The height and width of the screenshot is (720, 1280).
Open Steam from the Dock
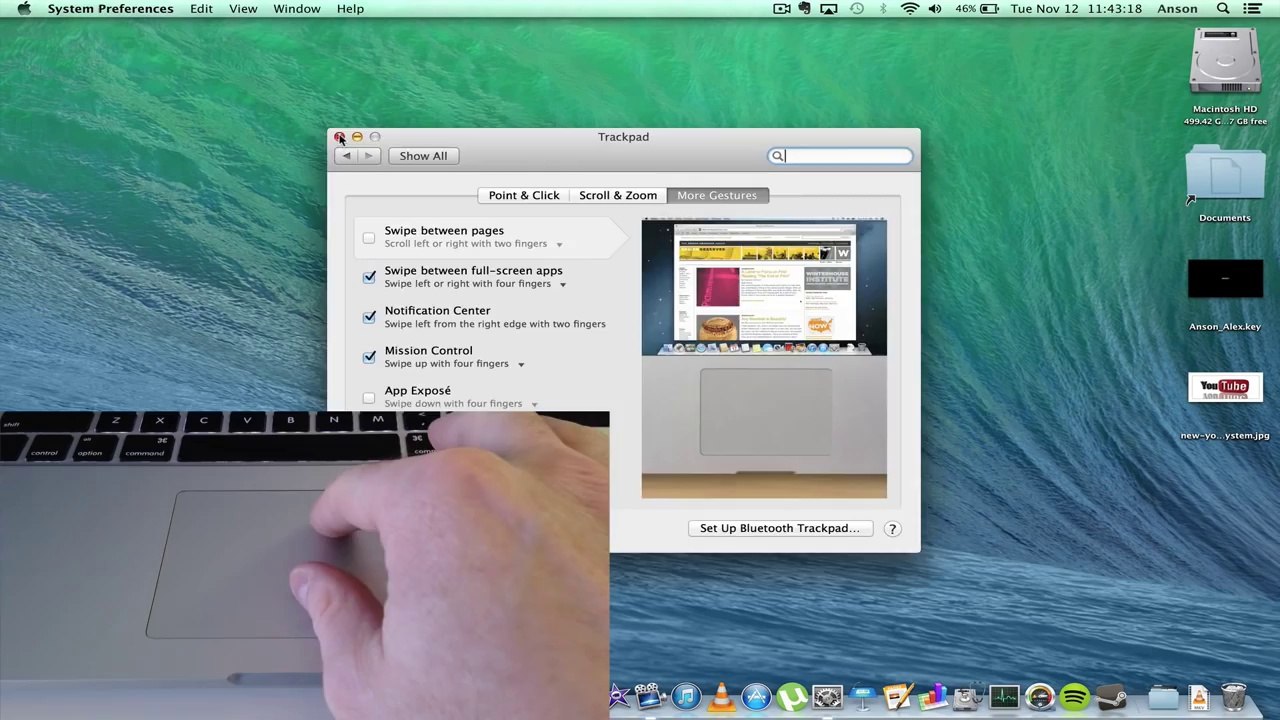tap(1111, 696)
